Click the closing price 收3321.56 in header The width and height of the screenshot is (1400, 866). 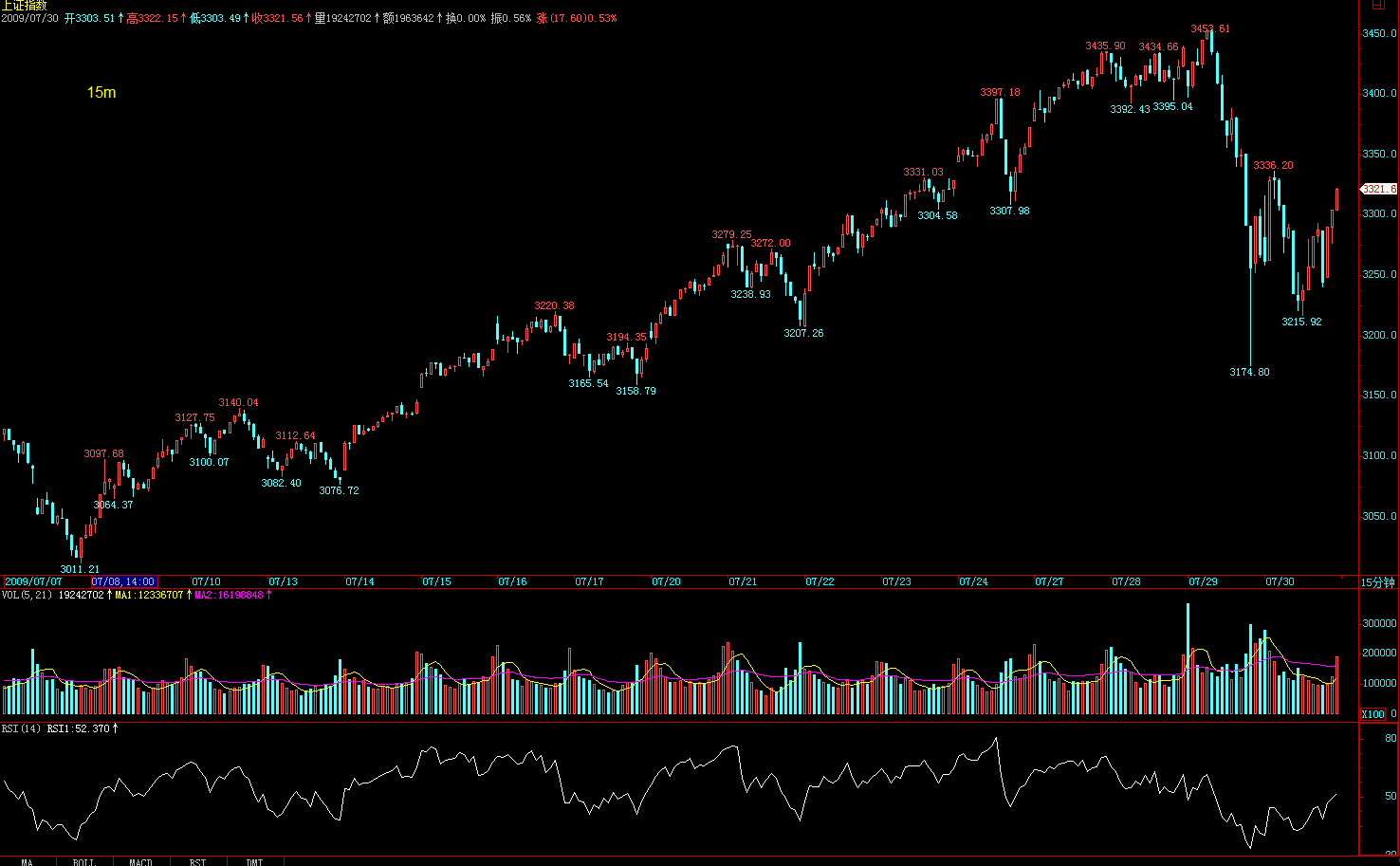coord(277,18)
